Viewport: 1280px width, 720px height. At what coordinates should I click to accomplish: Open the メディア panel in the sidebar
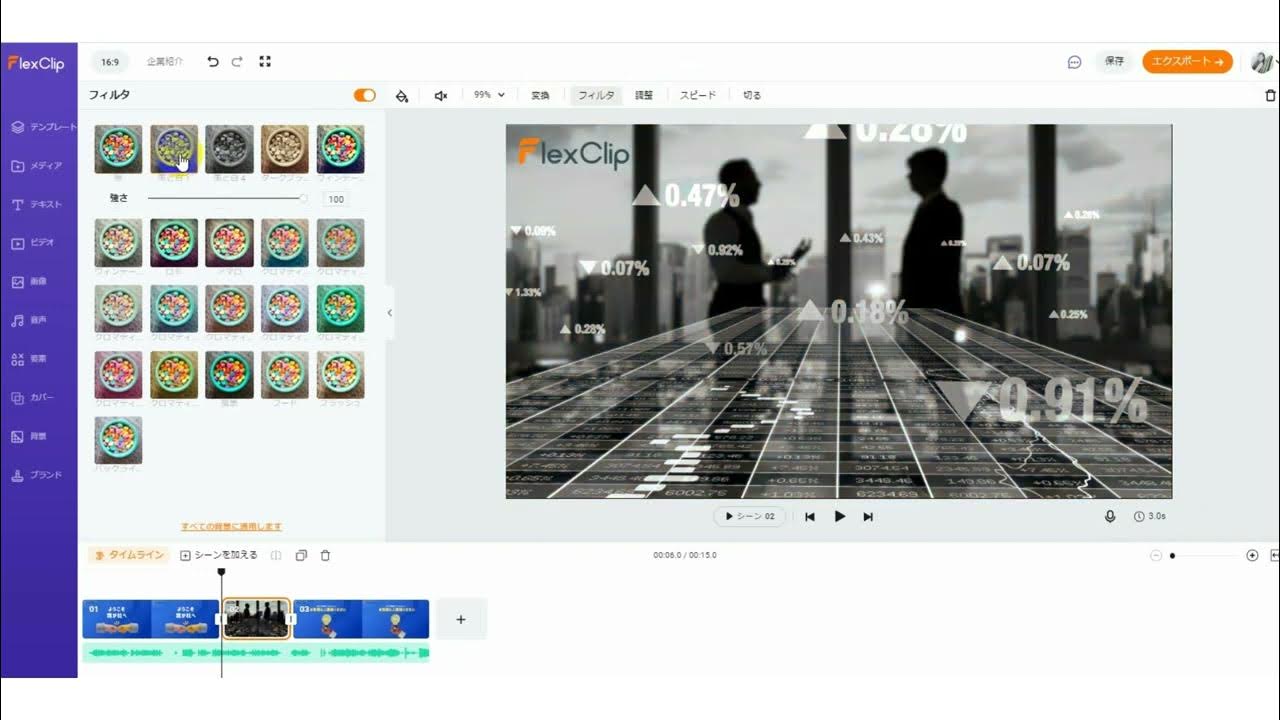[x=38, y=166]
